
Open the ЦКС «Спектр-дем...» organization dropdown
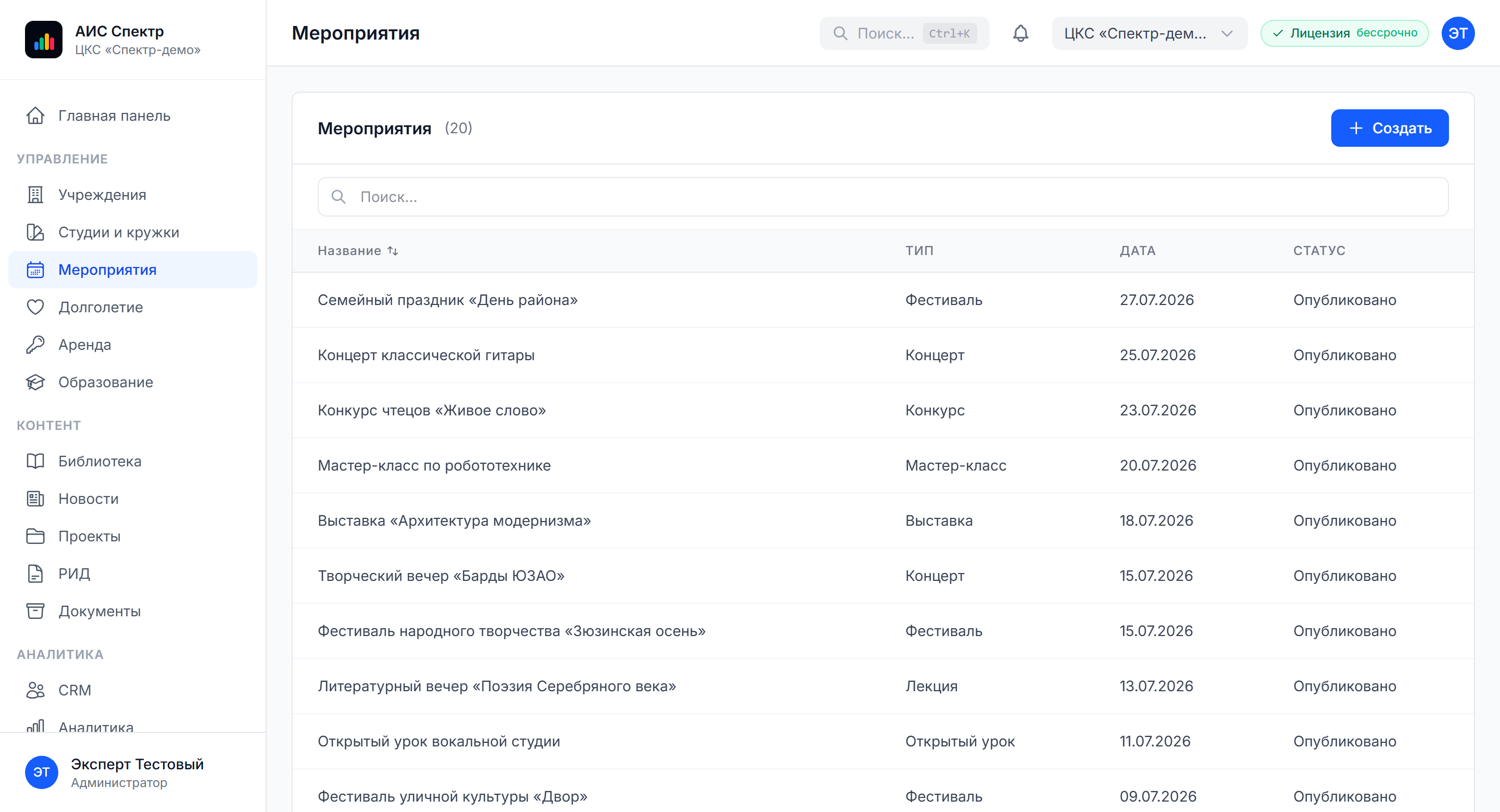tap(1149, 33)
